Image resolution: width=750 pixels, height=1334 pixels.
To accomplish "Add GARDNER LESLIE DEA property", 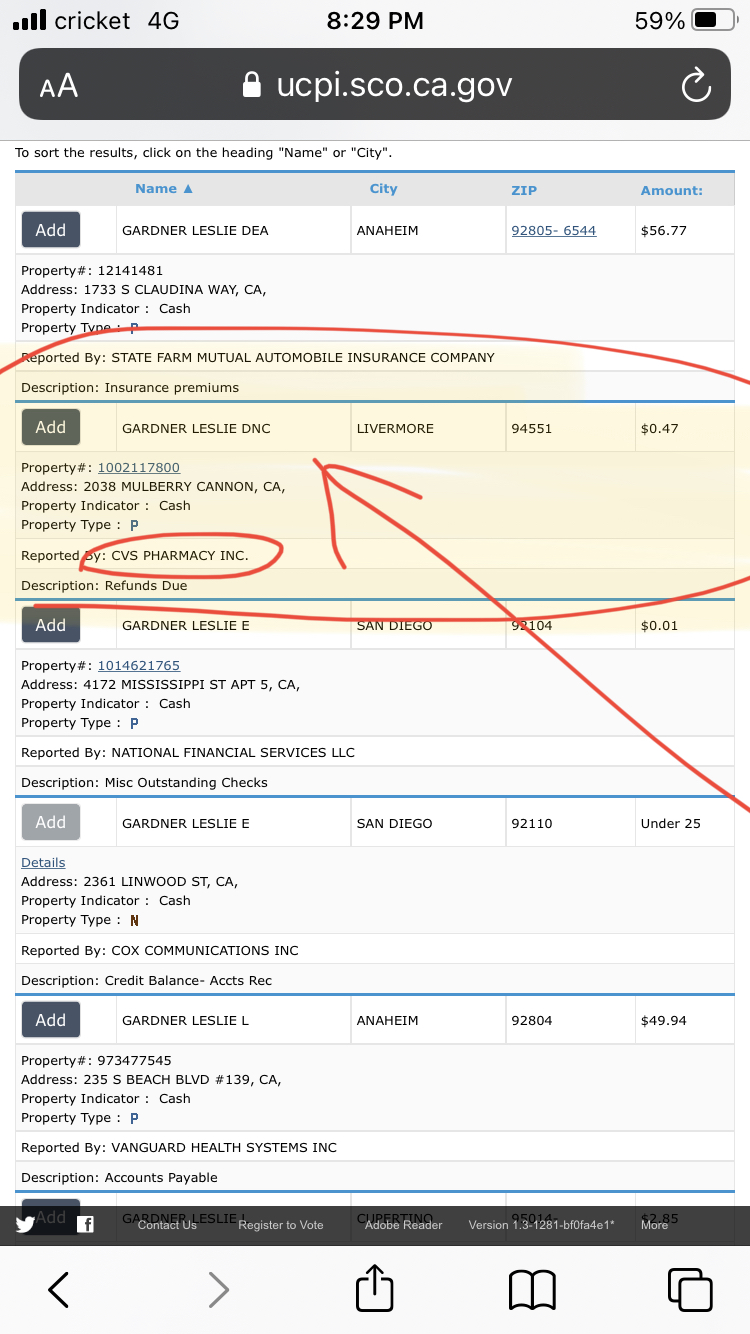I will click(x=51, y=230).
